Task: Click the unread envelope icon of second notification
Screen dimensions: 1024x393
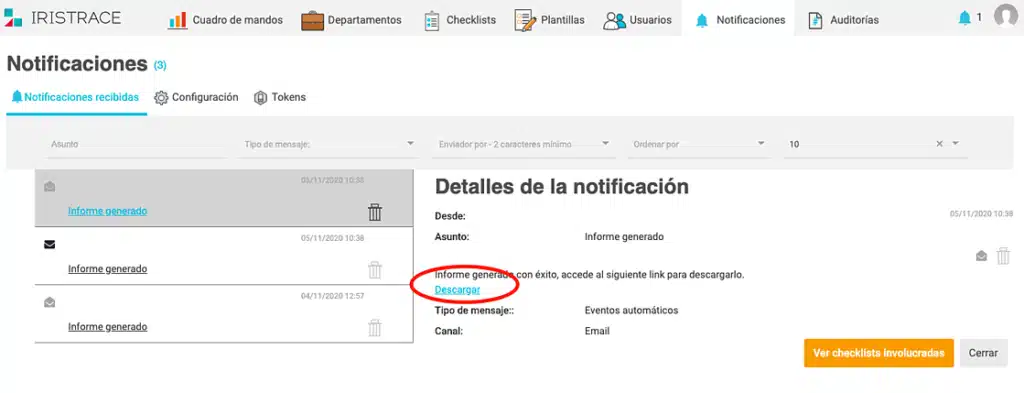Action: (50, 245)
